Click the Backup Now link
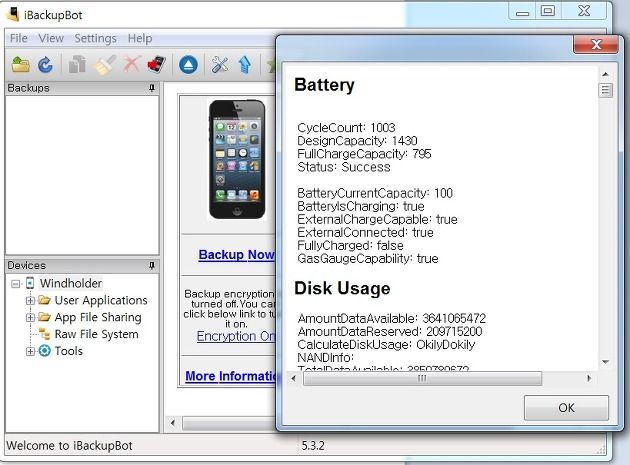The image size is (630, 465). pos(237,255)
